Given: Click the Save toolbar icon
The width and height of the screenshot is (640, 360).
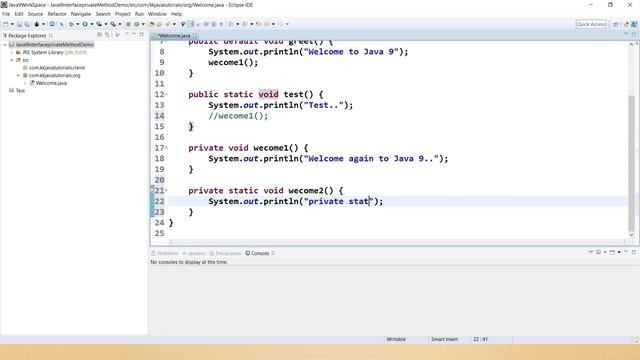Looking at the screenshot, I should click(x=19, y=24).
